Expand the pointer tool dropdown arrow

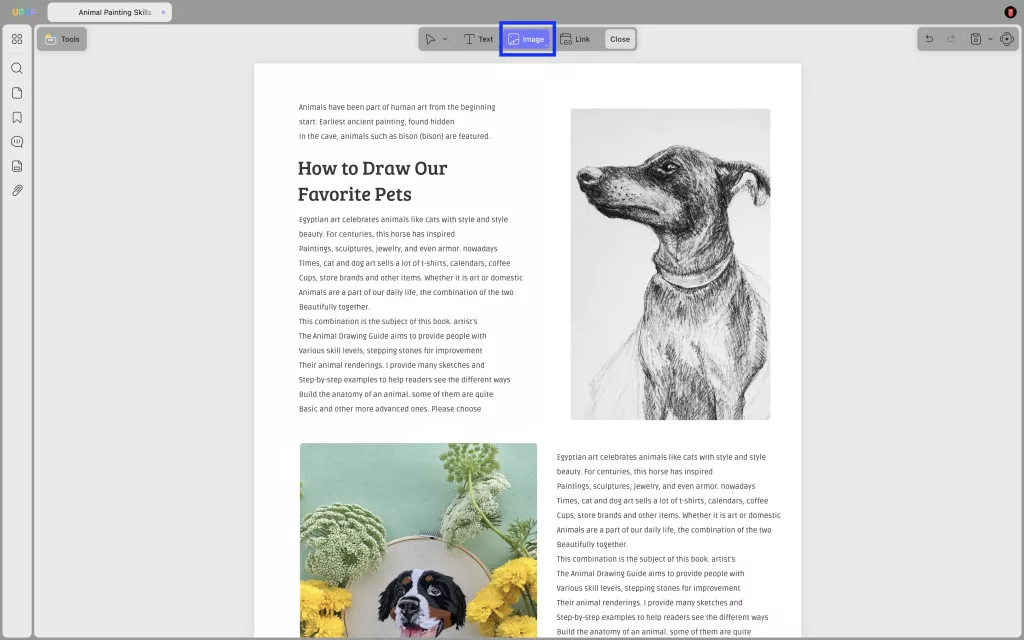coord(445,39)
